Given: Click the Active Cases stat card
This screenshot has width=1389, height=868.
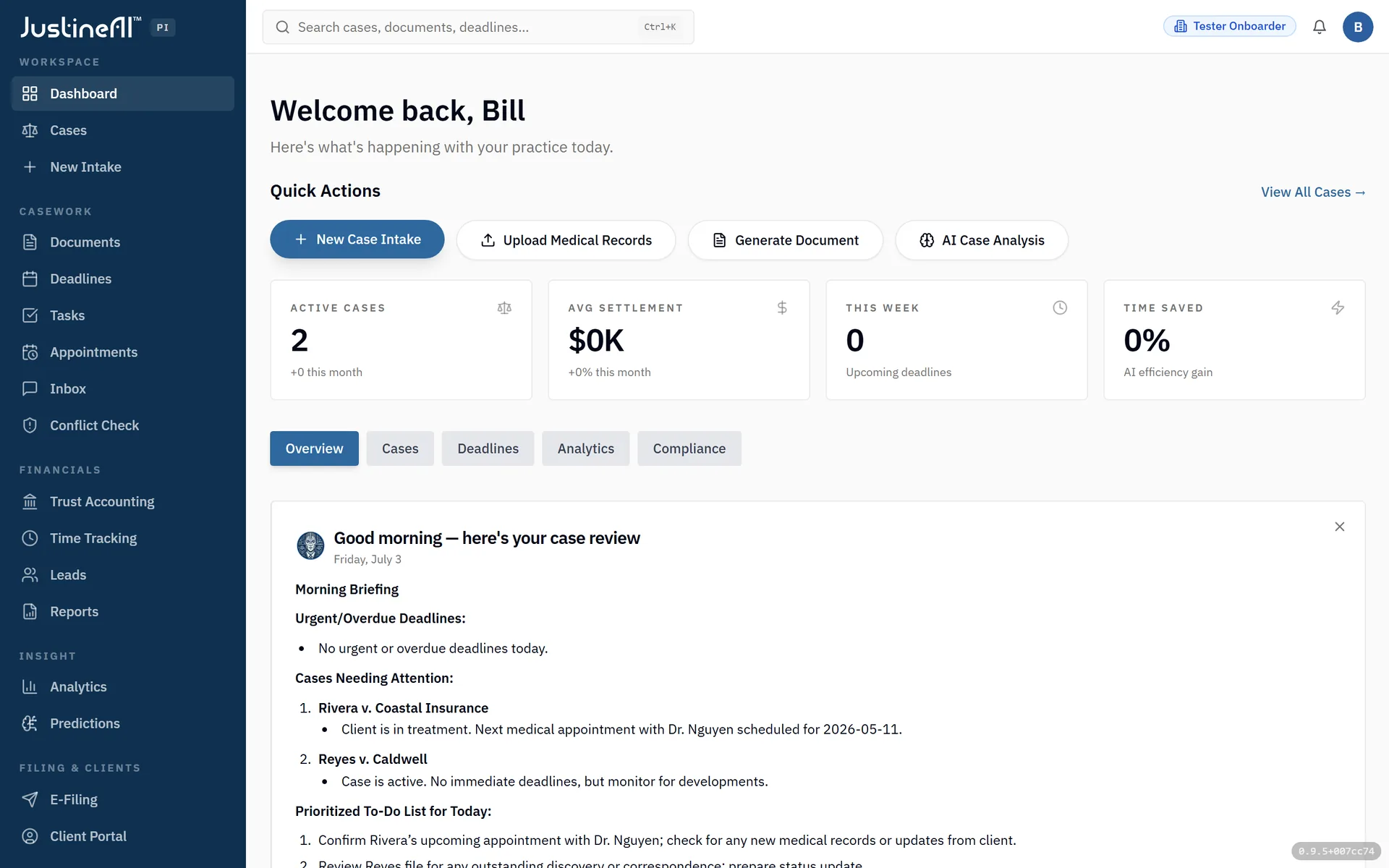Looking at the screenshot, I should point(402,340).
